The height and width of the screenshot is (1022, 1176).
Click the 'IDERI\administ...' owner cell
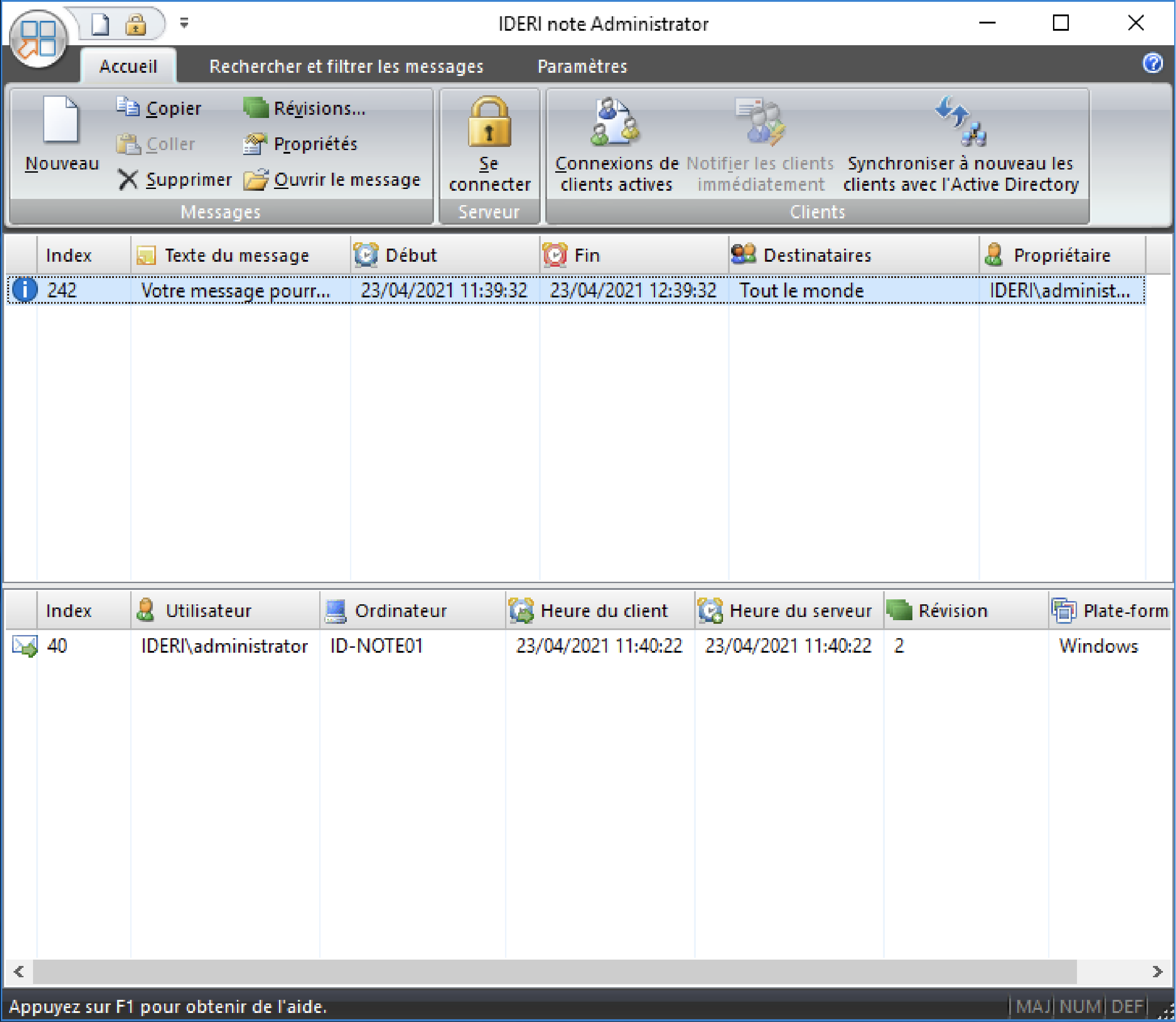point(1060,291)
